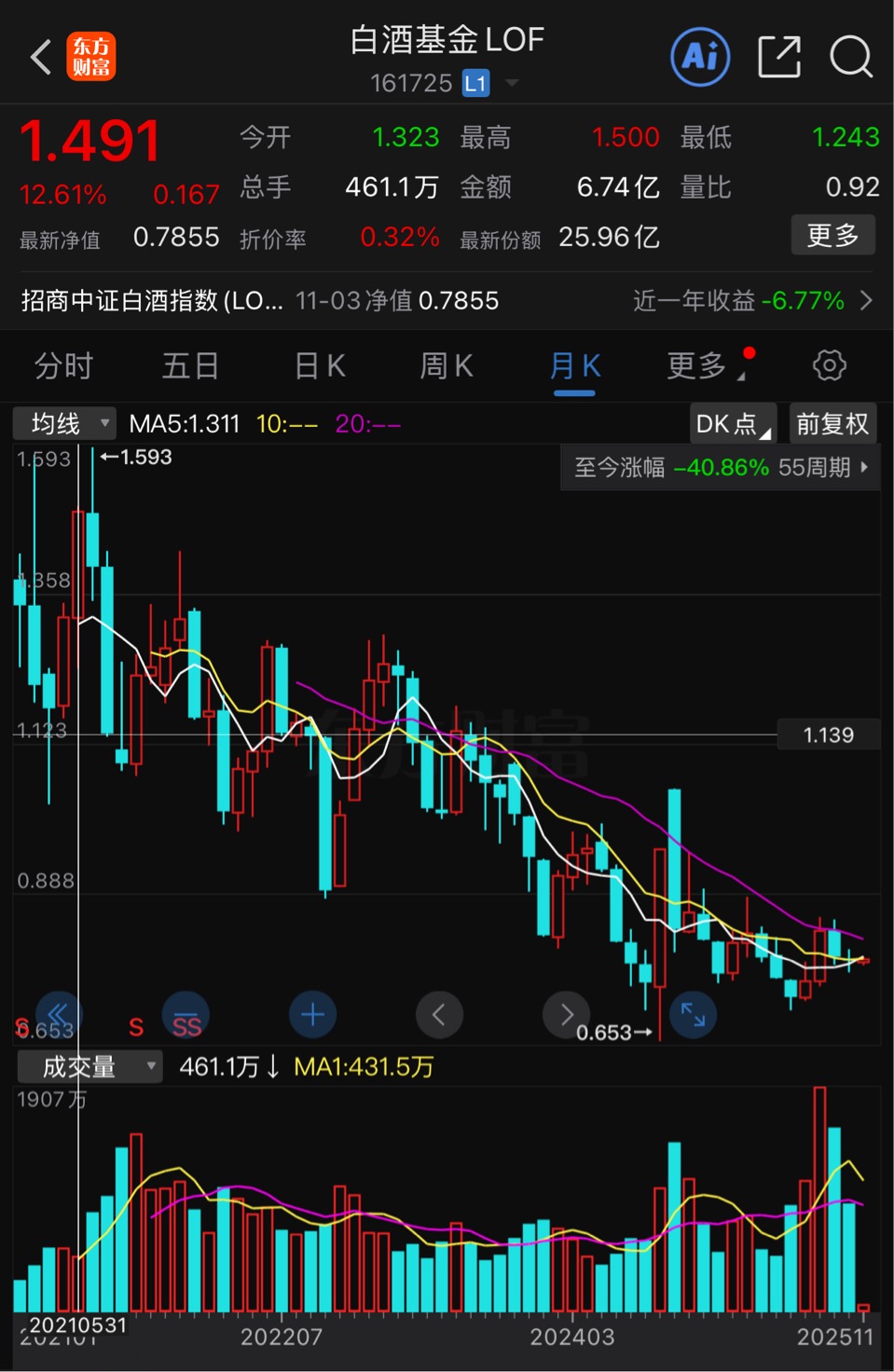Screen dimensions: 894x1372
Task: Tap the 最高 1.500 value
Action: point(626,137)
